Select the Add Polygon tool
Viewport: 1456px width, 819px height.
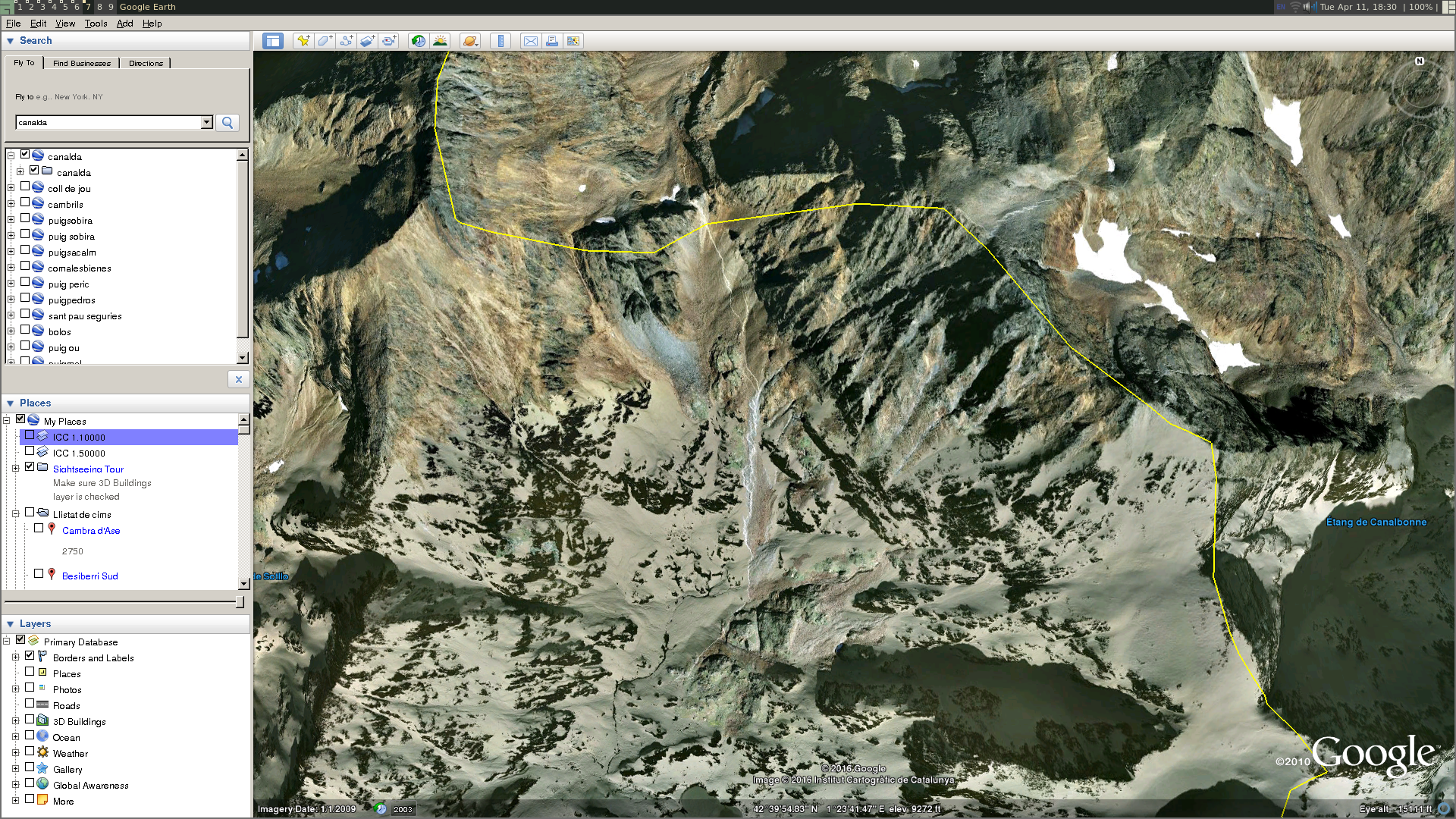(x=325, y=41)
